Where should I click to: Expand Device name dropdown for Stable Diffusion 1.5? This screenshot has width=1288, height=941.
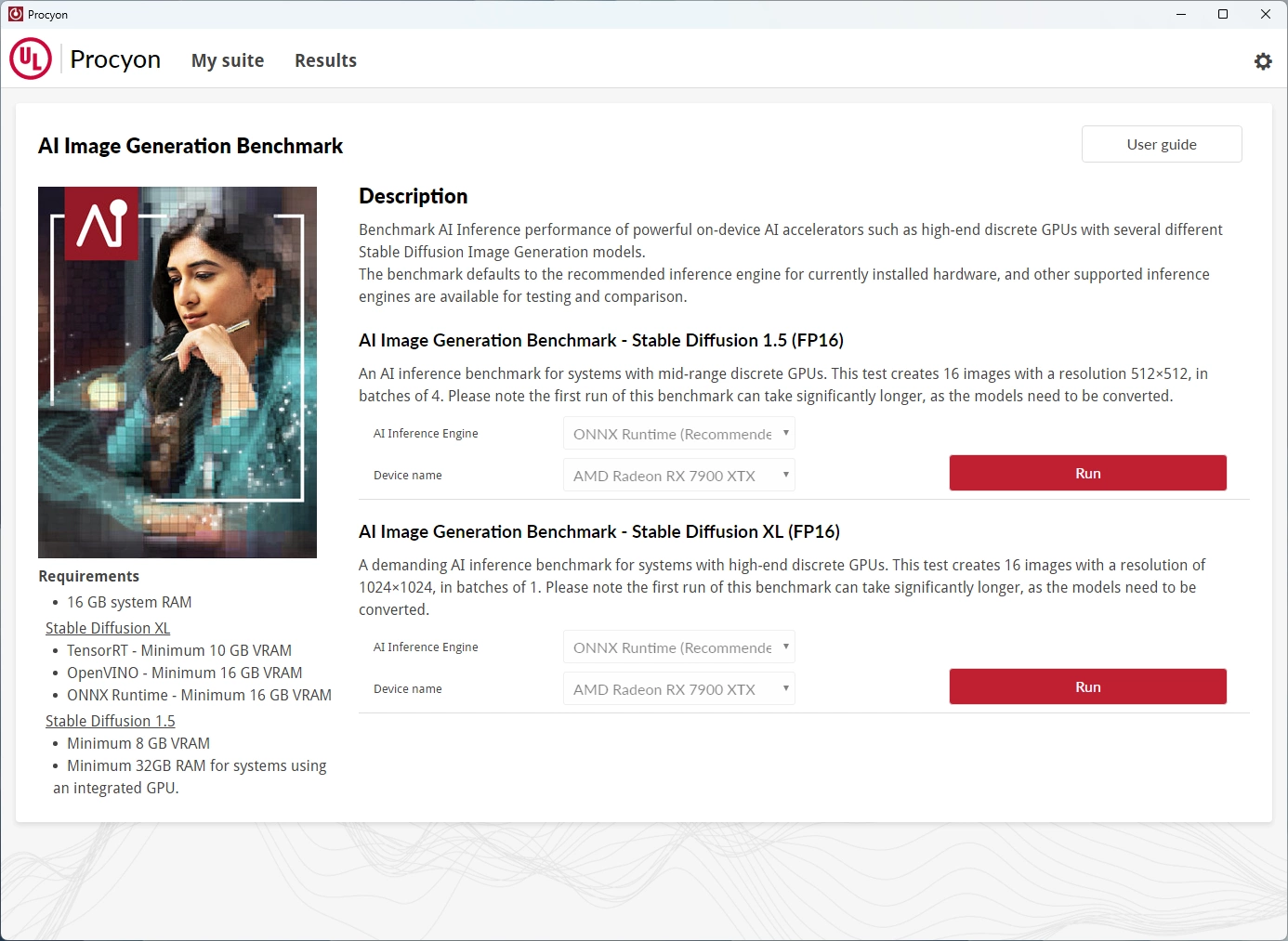[679, 476]
